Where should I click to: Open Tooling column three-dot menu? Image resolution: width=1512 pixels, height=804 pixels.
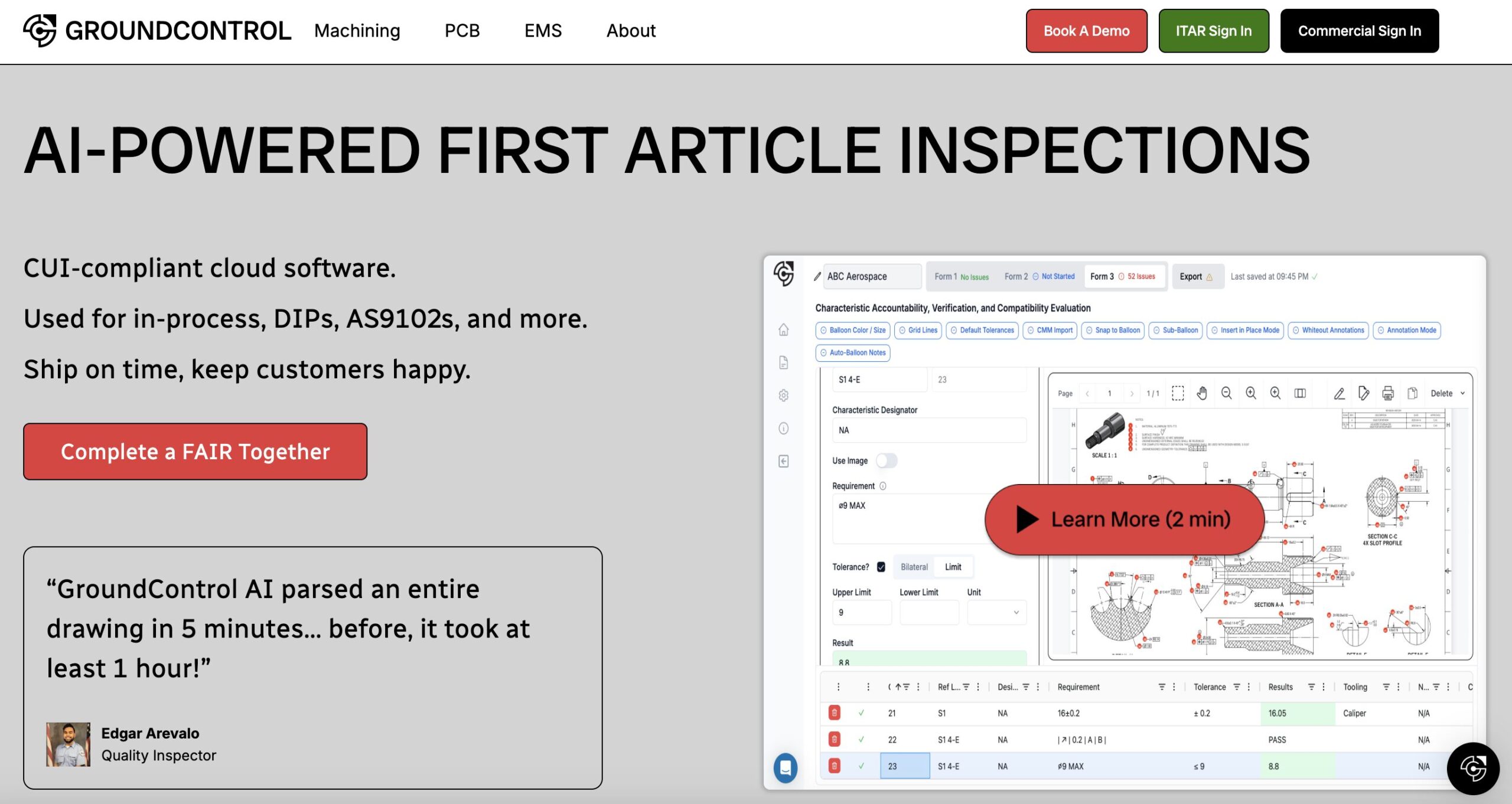(x=1399, y=687)
